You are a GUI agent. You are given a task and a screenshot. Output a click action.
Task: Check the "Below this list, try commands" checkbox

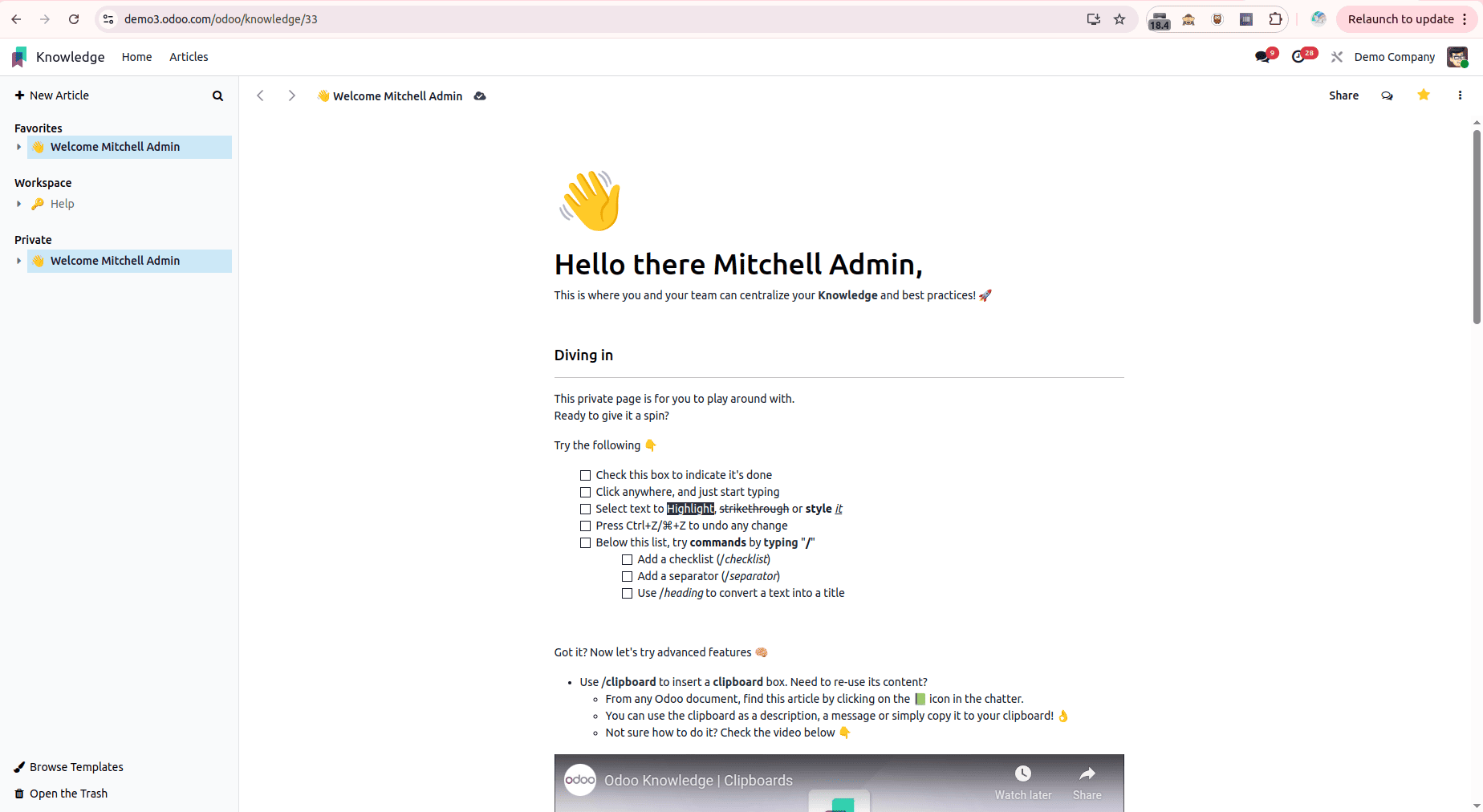[586, 543]
